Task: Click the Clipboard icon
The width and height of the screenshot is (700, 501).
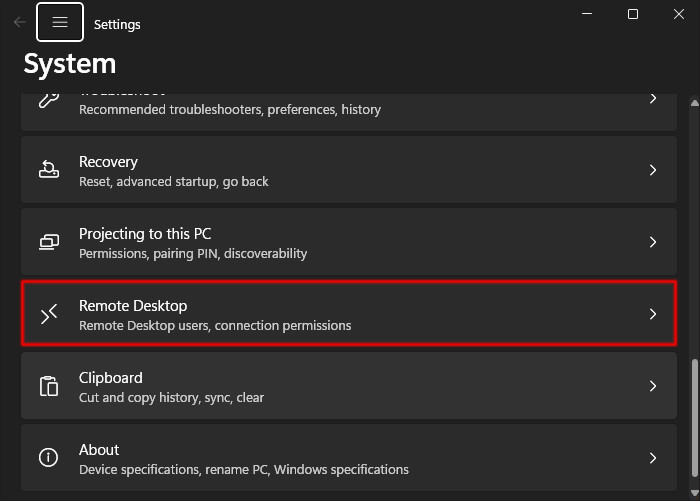Action: (49, 386)
